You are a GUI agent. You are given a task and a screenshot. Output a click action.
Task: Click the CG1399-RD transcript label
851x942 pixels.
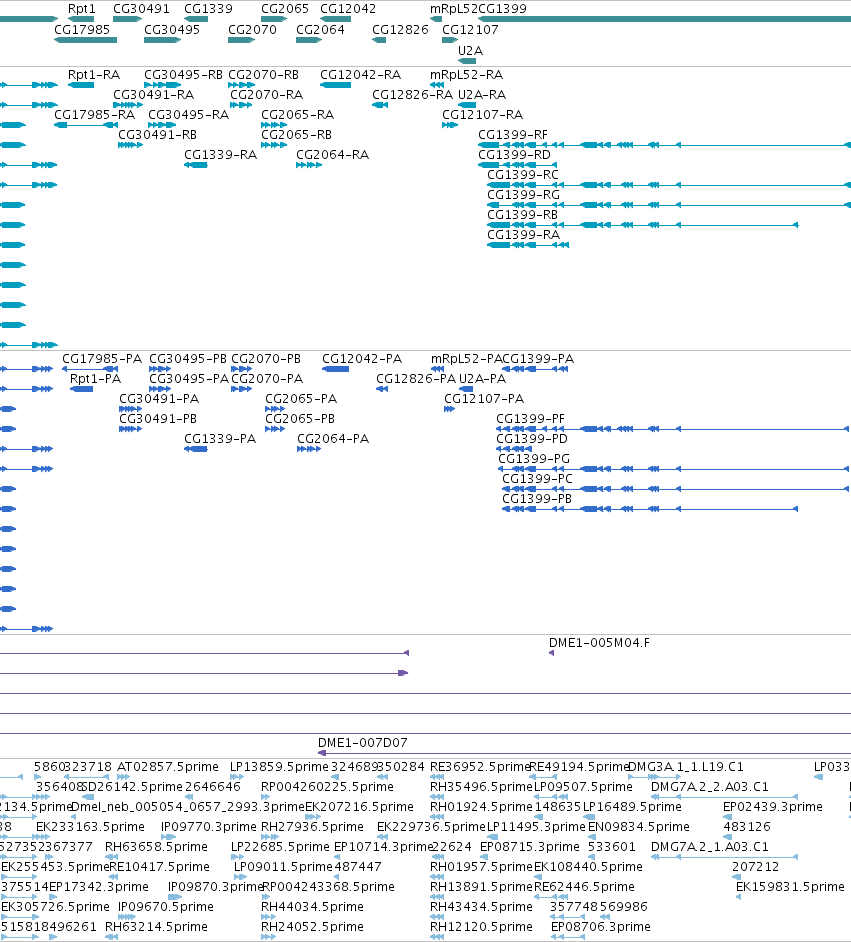tap(515, 154)
